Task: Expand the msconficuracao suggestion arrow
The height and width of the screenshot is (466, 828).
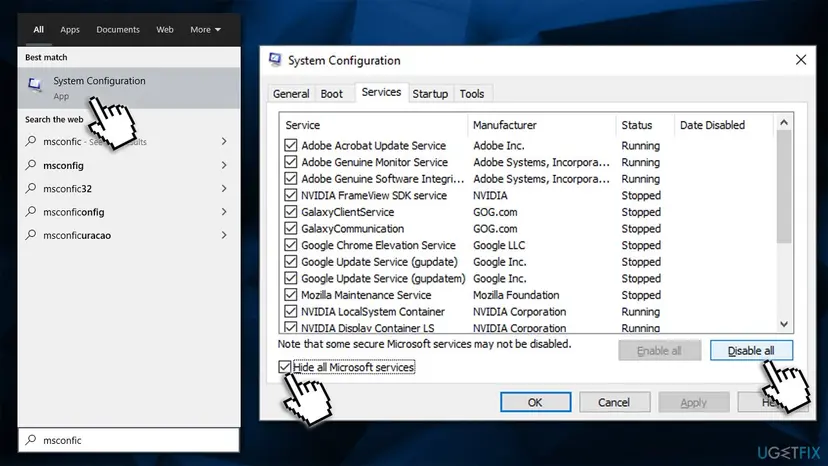Action: coord(224,235)
